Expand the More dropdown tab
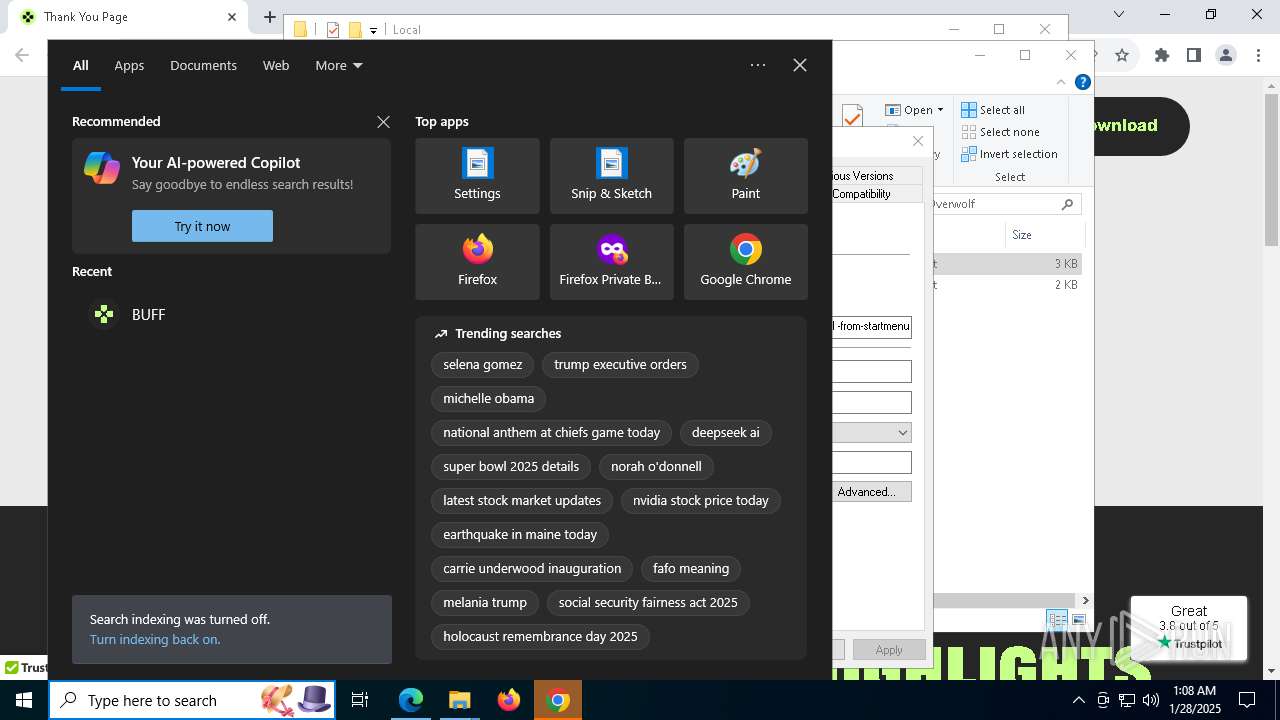This screenshot has width=1280, height=720. point(339,65)
